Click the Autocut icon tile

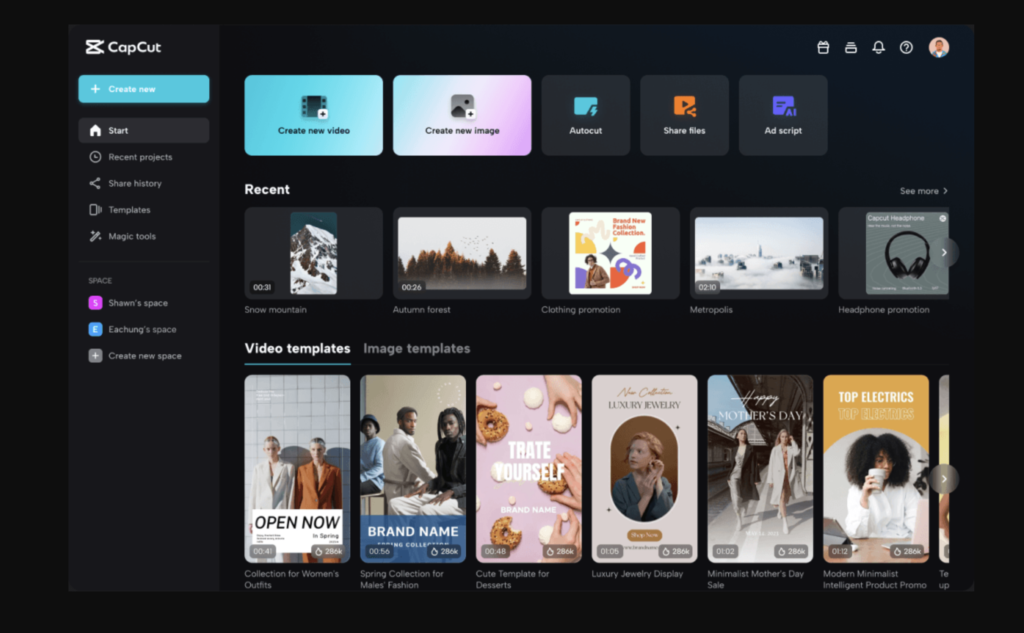(x=585, y=115)
